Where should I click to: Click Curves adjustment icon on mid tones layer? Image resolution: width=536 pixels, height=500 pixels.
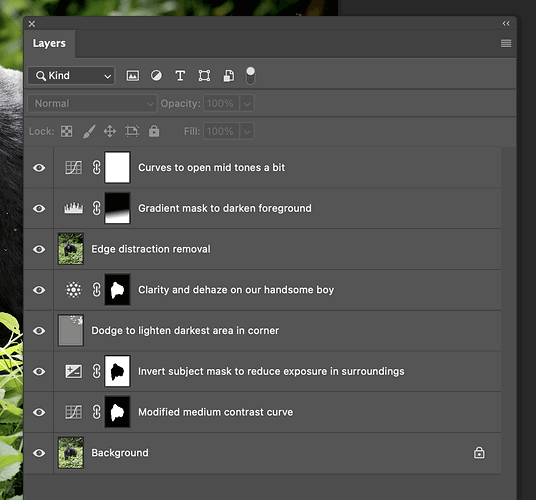point(73,167)
